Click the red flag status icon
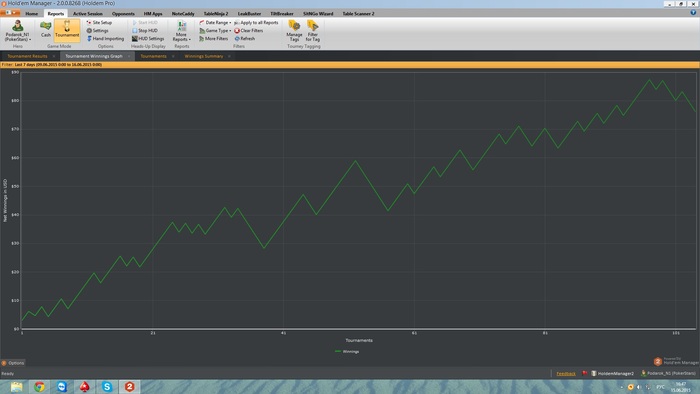This screenshot has width=700, height=394. point(584,373)
